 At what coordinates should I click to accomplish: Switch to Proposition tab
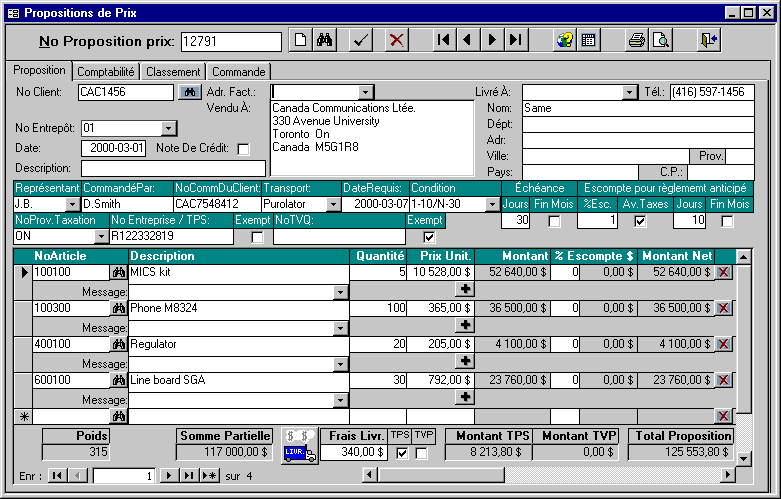pos(39,70)
